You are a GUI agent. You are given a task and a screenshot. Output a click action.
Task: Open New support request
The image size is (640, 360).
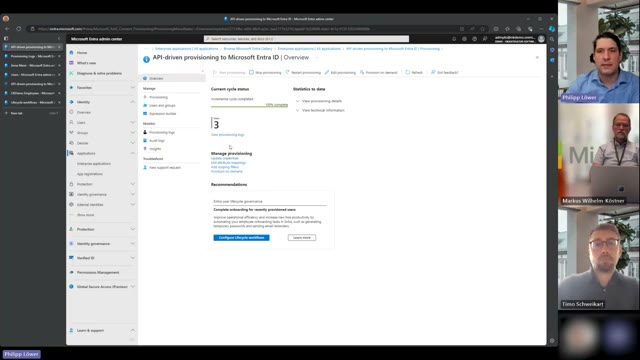[164, 167]
